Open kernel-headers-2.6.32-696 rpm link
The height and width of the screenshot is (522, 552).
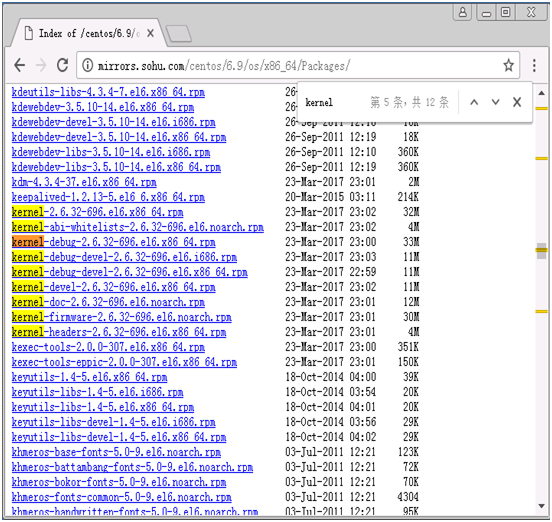[x=119, y=332]
